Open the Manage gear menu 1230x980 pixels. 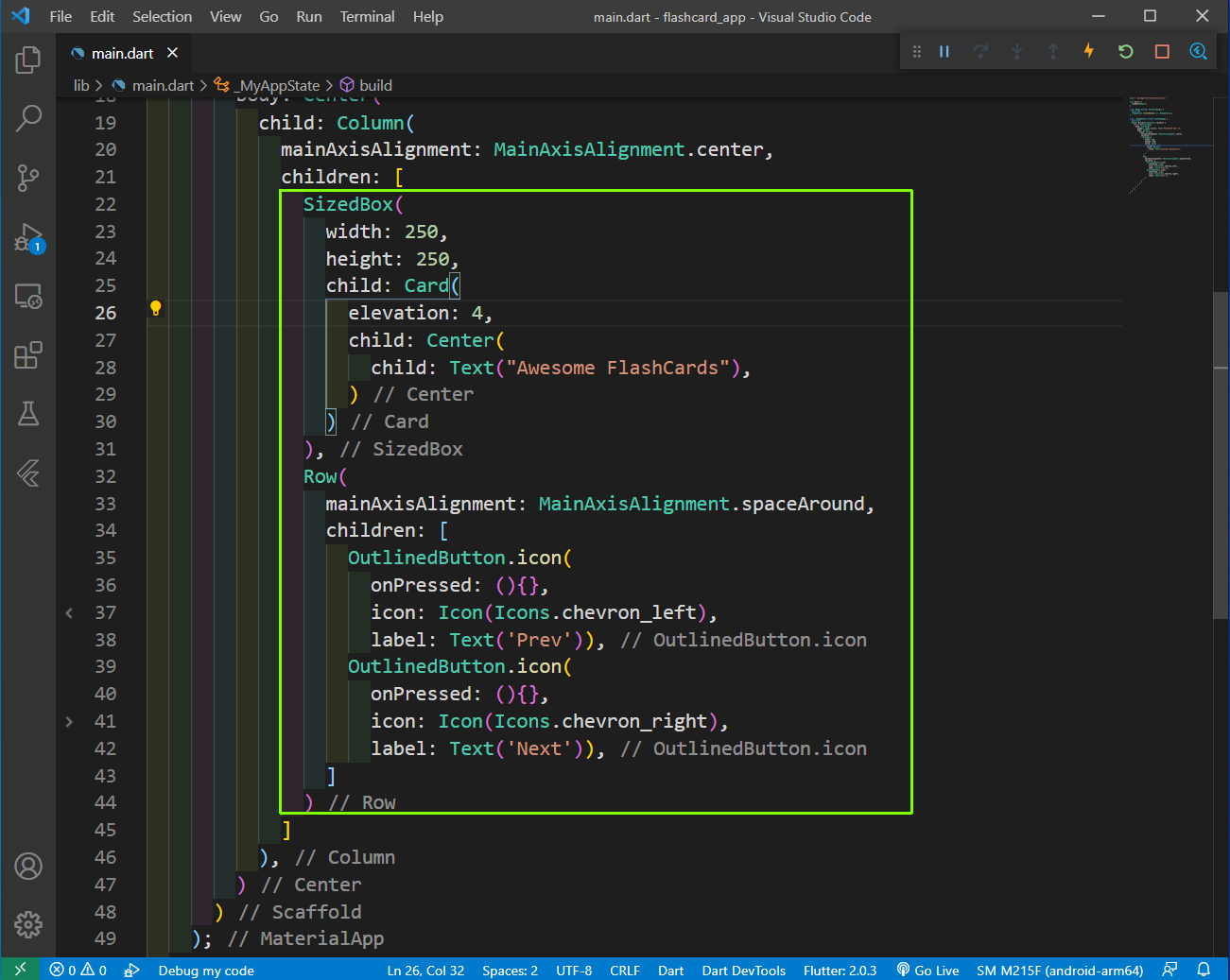pyautogui.click(x=28, y=924)
